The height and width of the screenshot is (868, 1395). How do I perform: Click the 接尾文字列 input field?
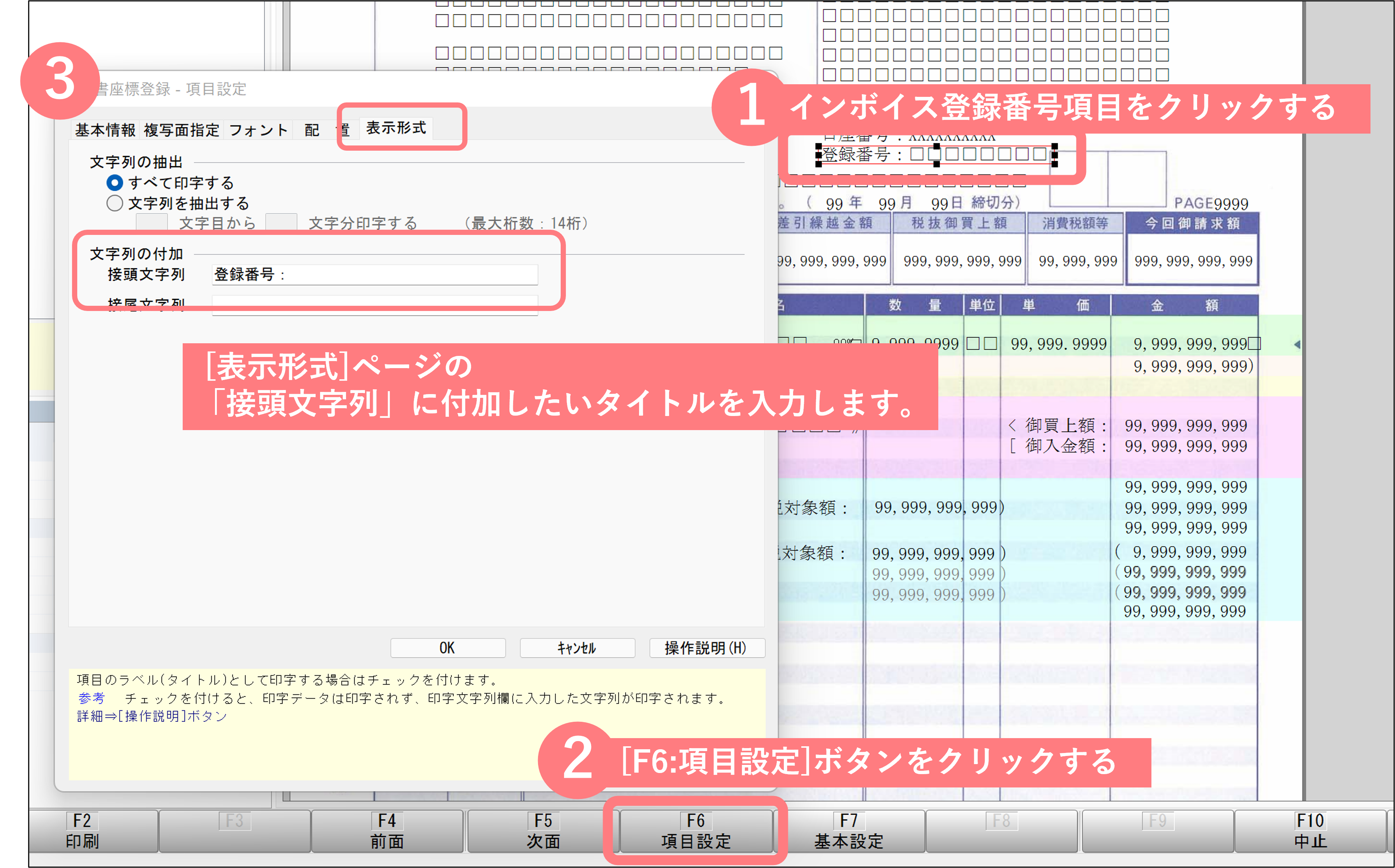coord(374,305)
